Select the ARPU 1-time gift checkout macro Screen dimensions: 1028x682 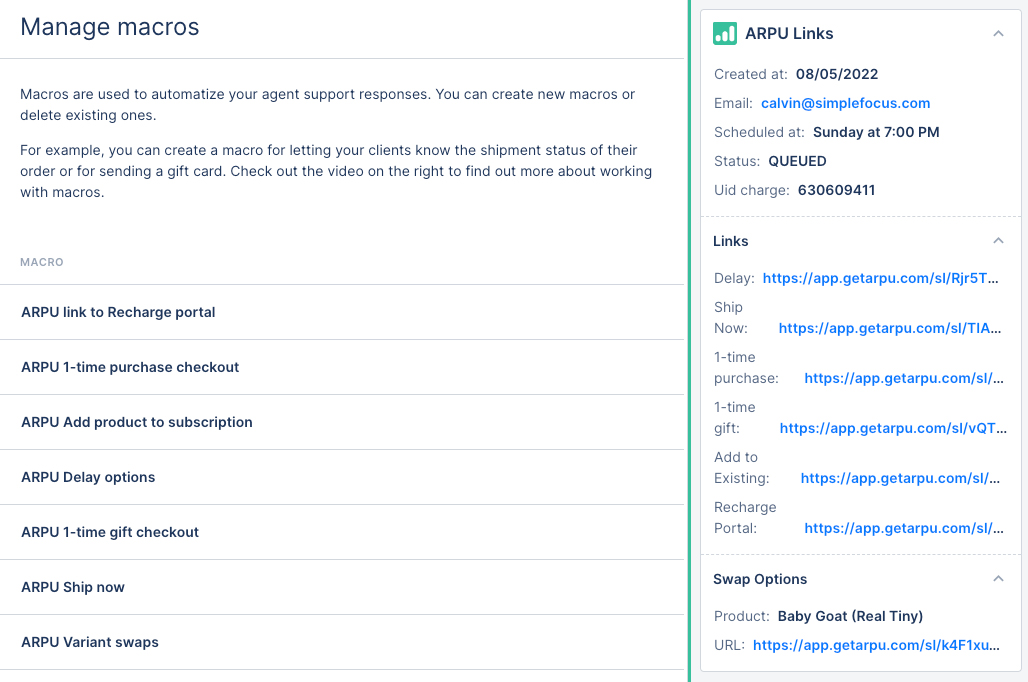coord(110,532)
